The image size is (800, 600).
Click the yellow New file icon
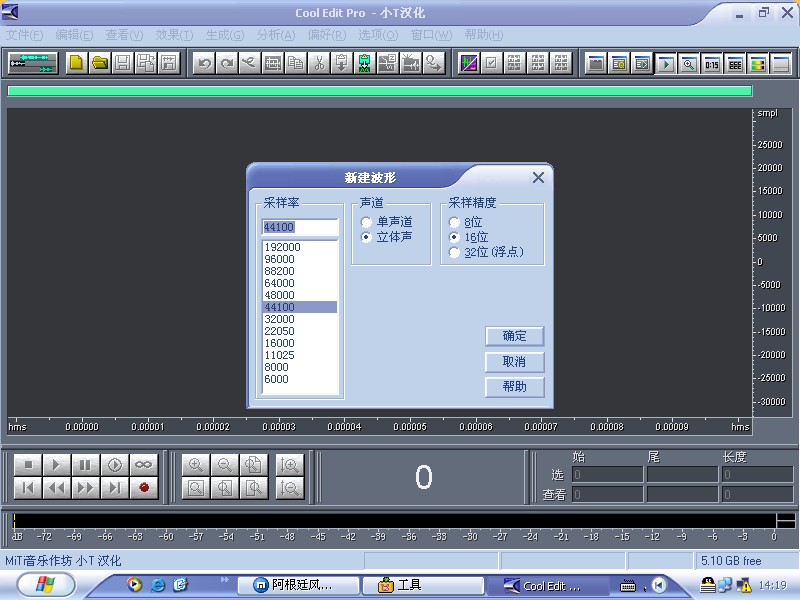click(77, 63)
